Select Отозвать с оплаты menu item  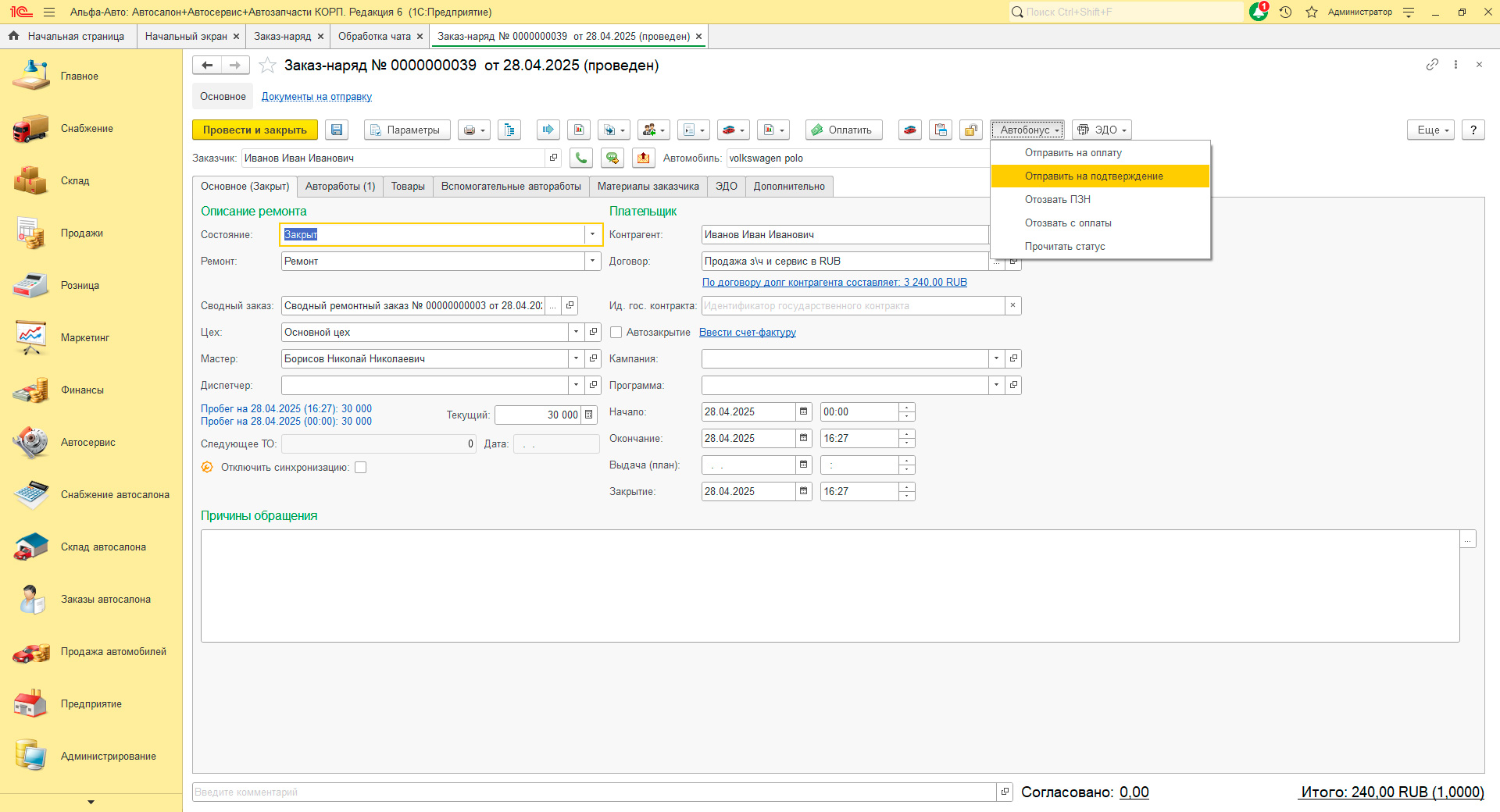point(1100,223)
